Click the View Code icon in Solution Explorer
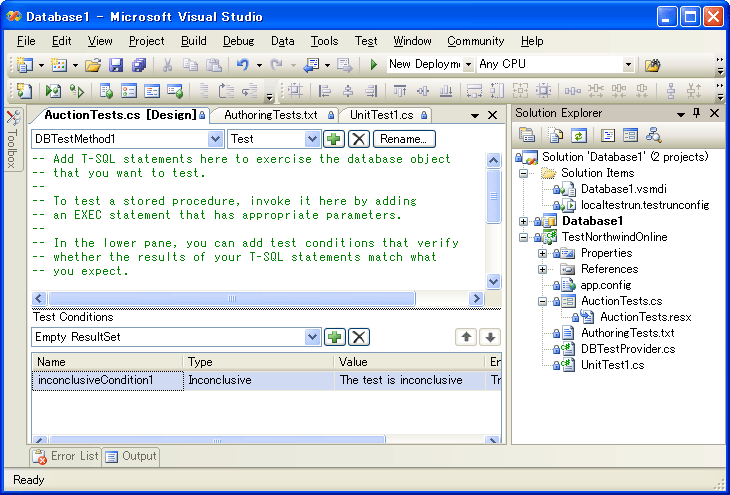Viewport: 730px width, 495px height. pyautogui.click(x=608, y=136)
